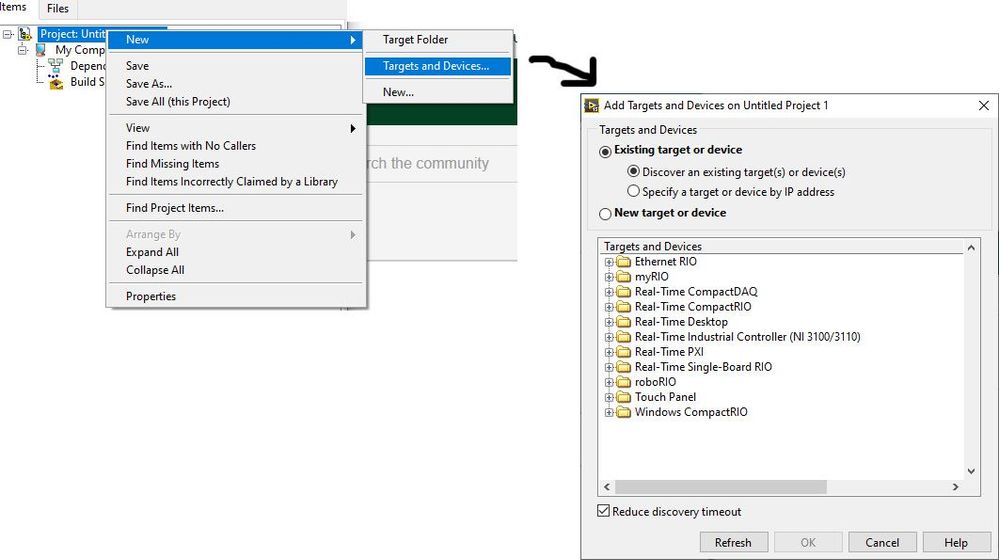Screen dimensions: 999x560
Task: Select New target or device radio
Action: point(605,214)
